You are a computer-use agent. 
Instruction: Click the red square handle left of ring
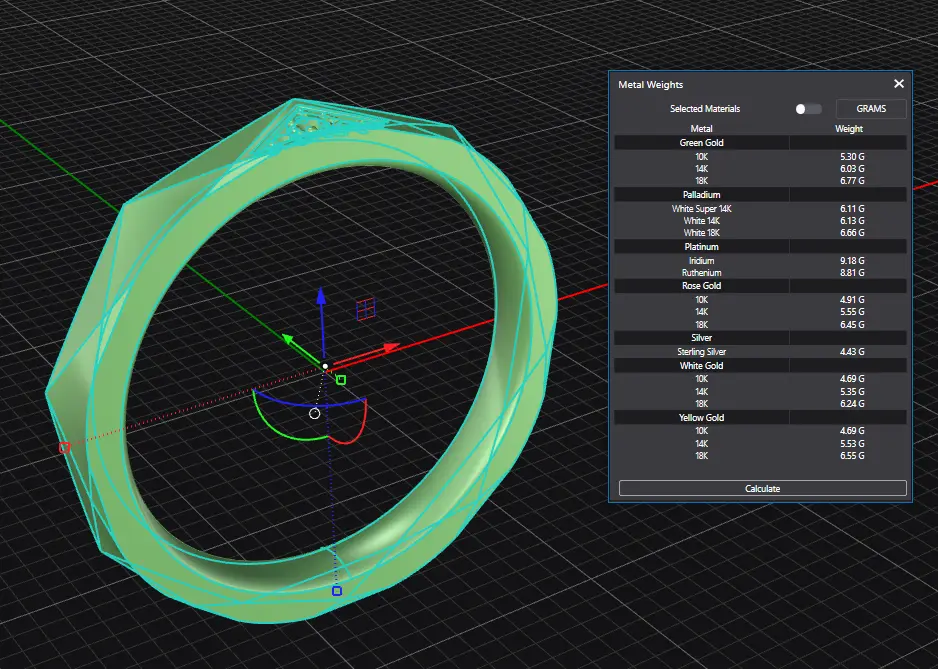tap(64, 448)
